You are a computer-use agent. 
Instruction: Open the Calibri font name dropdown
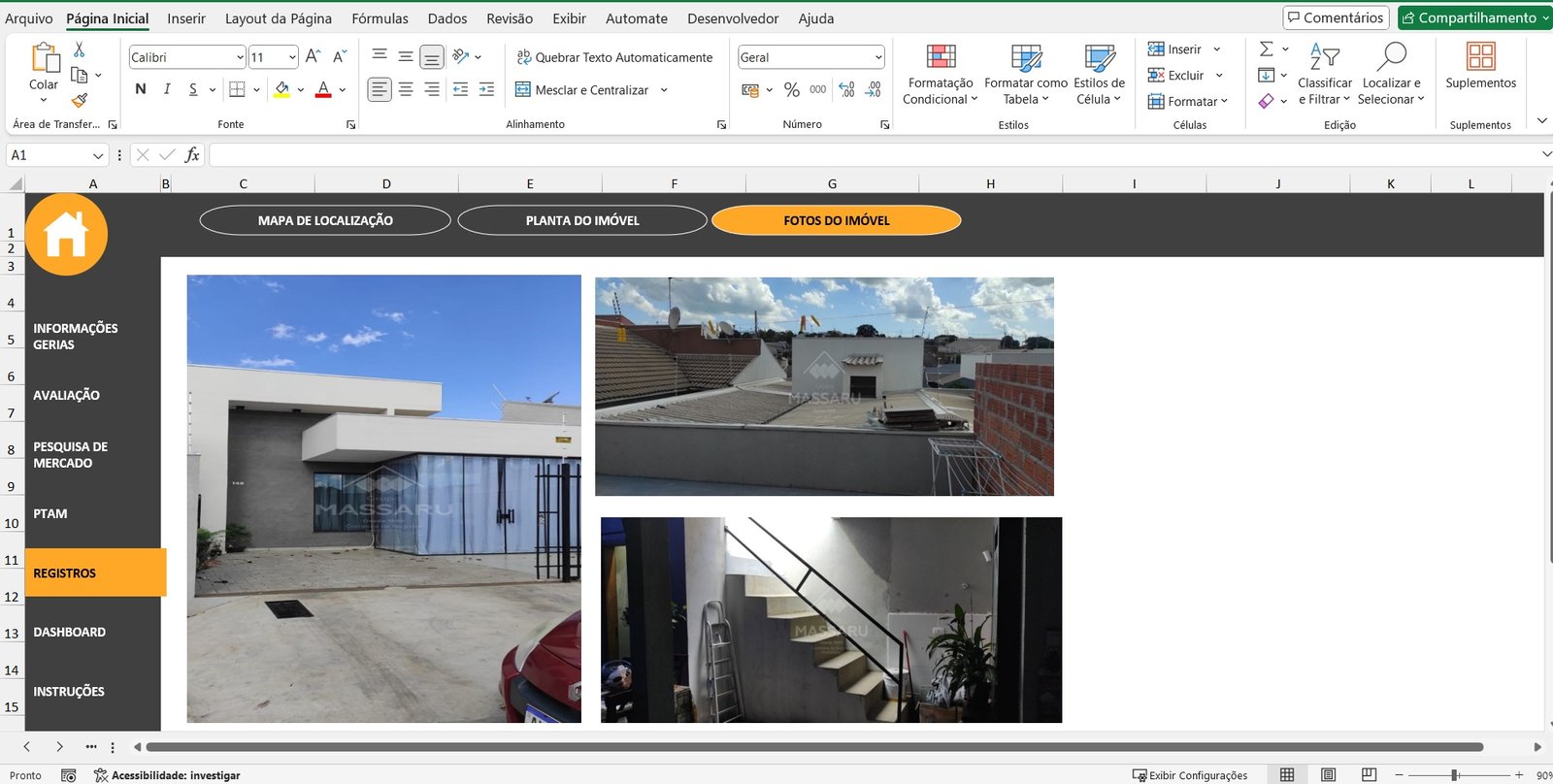(240, 57)
